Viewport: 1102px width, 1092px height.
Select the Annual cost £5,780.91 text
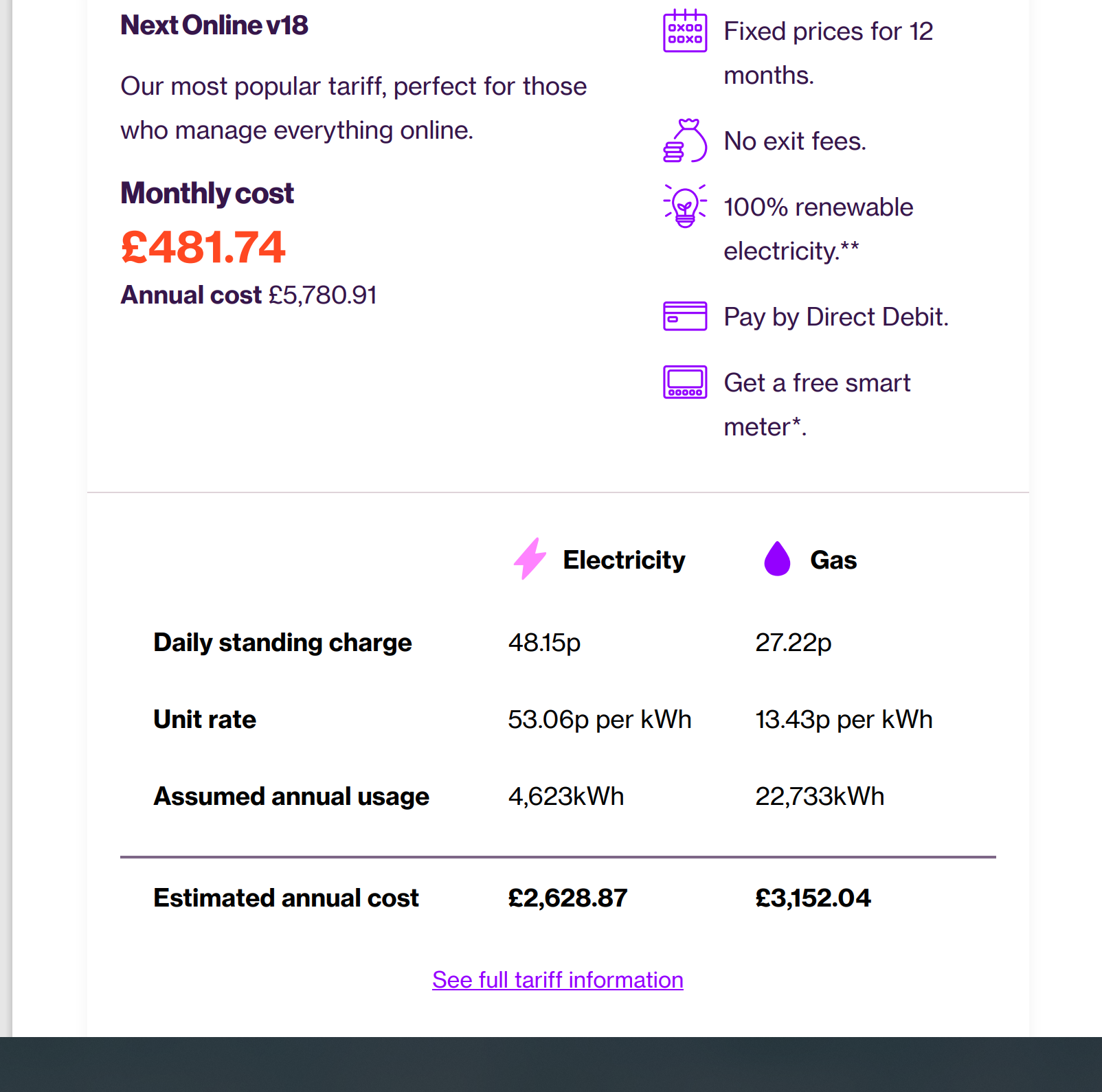click(x=249, y=295)
